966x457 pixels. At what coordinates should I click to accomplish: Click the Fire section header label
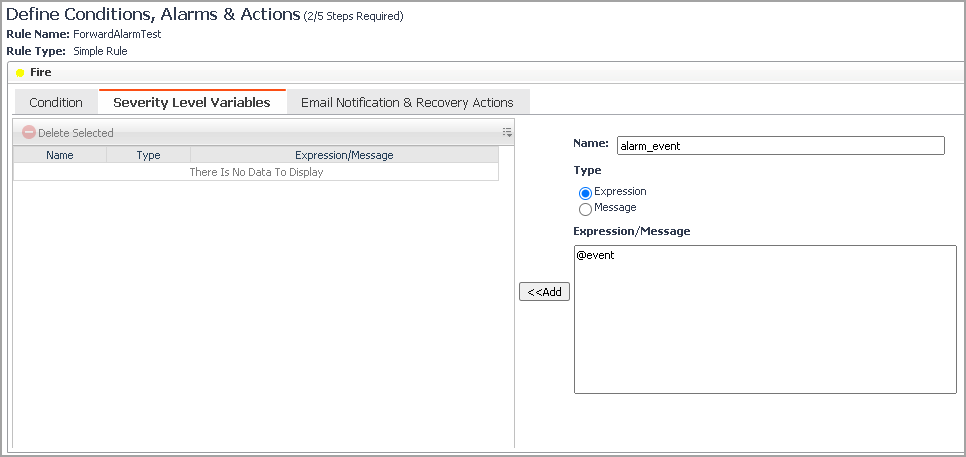41,73
